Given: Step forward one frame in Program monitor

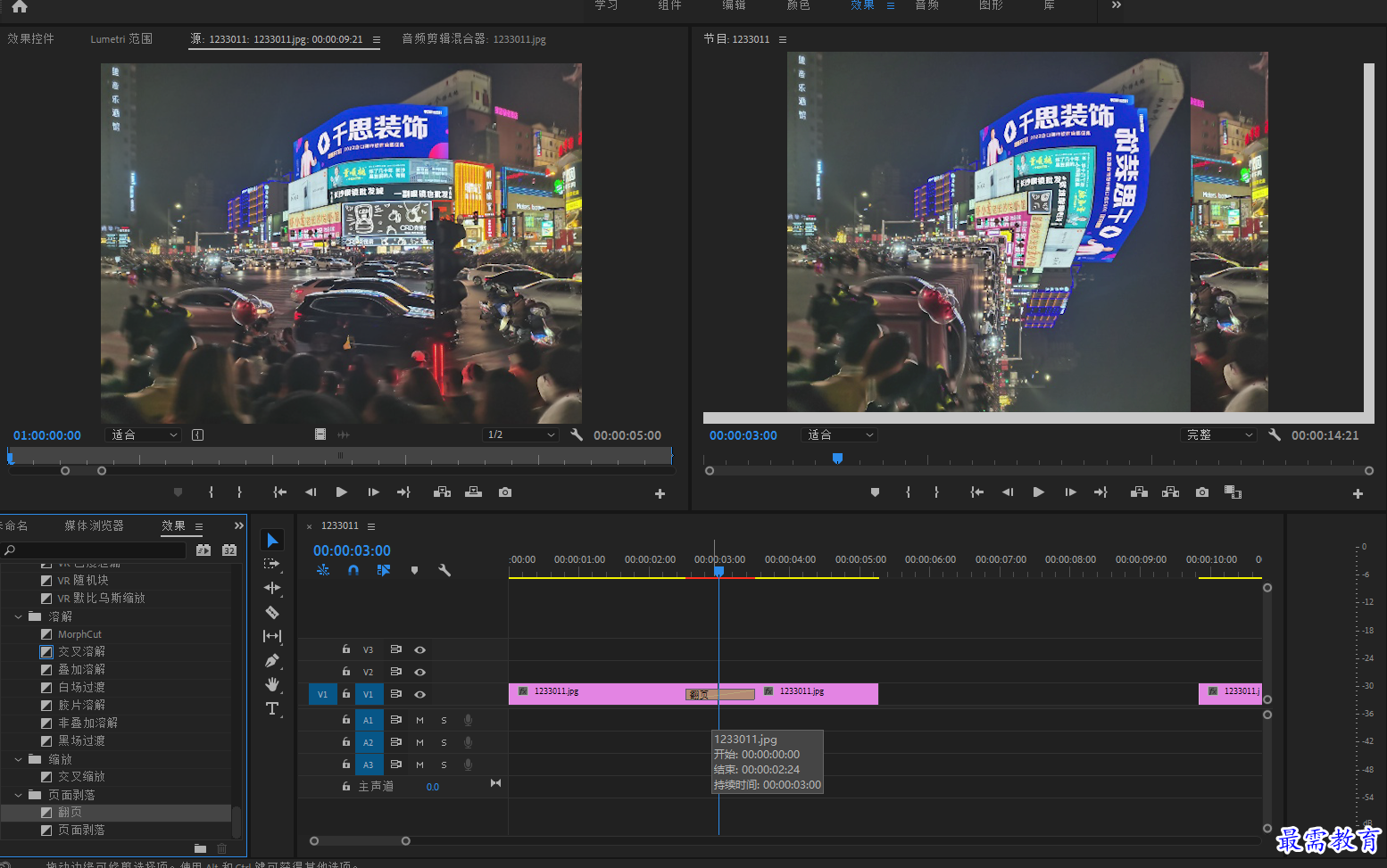Looking at the screenshot, I should pyautogui.click(x=1070, y=492).
